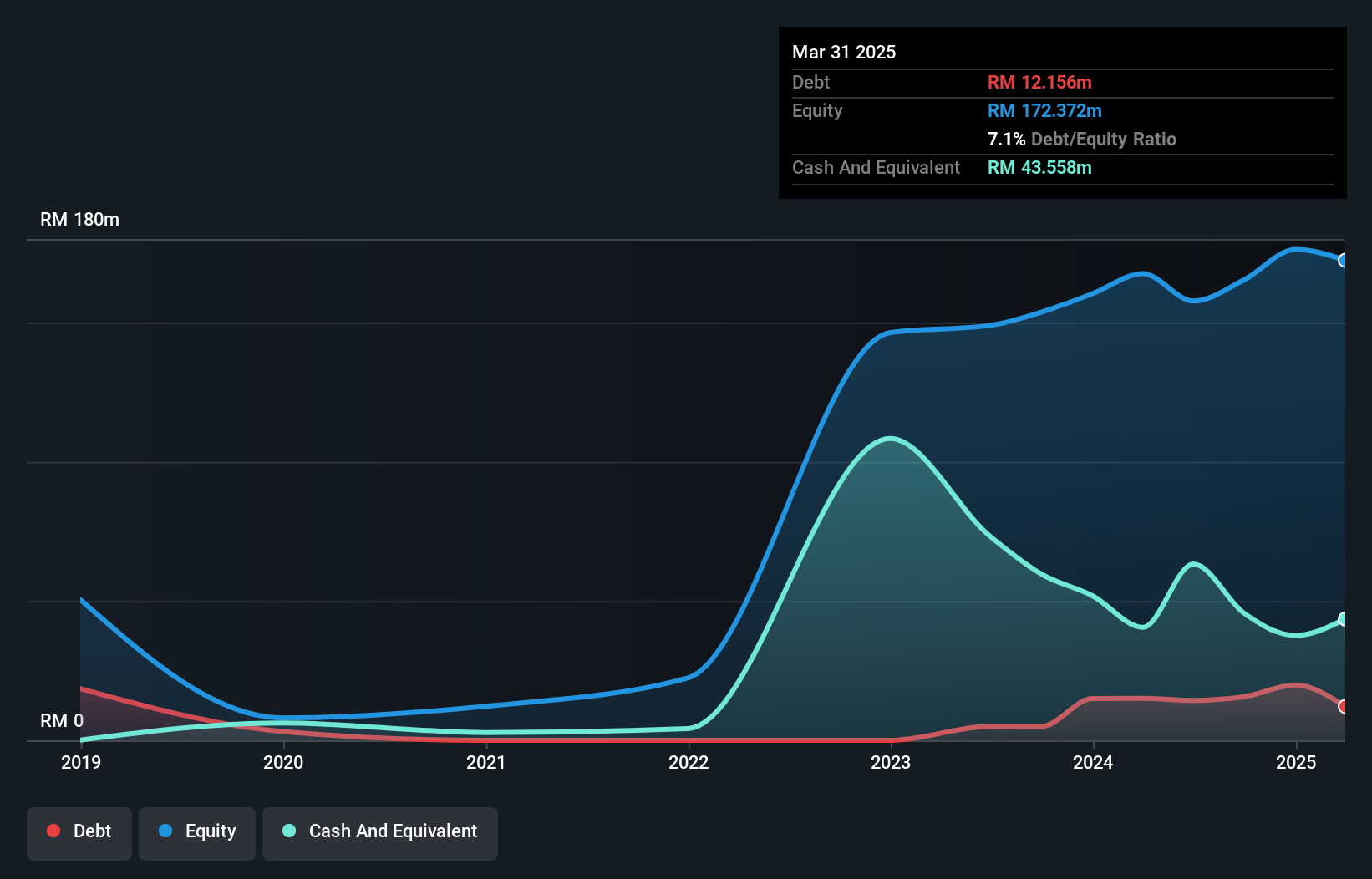Viewport: 1372px width, 879px height.
Task: Click the RM 172.372m equity value
Action: point(1044,110)
